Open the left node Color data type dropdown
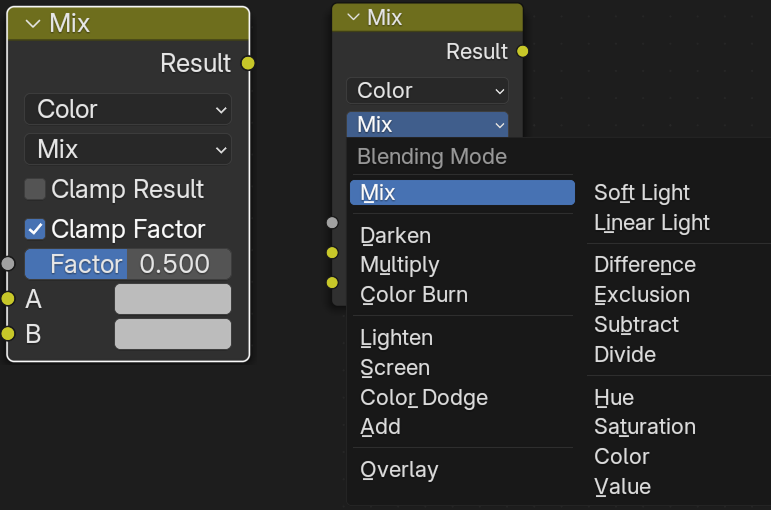The height and width of the screenshot is (510, 771). tap(128, 109)
